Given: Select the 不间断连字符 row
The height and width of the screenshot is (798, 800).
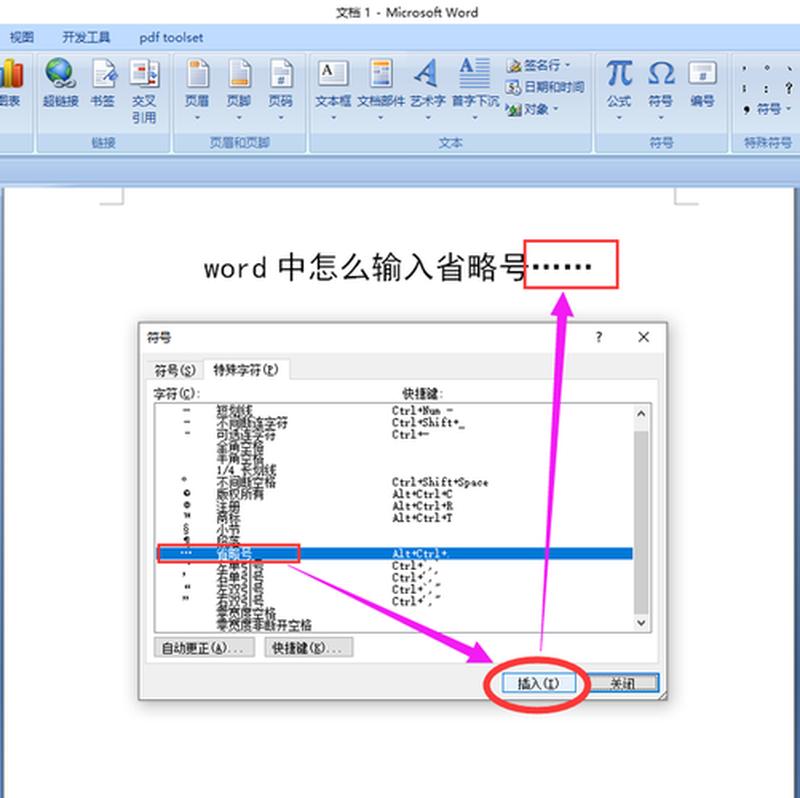Looking at the screenshot, I should pos(394,423).
